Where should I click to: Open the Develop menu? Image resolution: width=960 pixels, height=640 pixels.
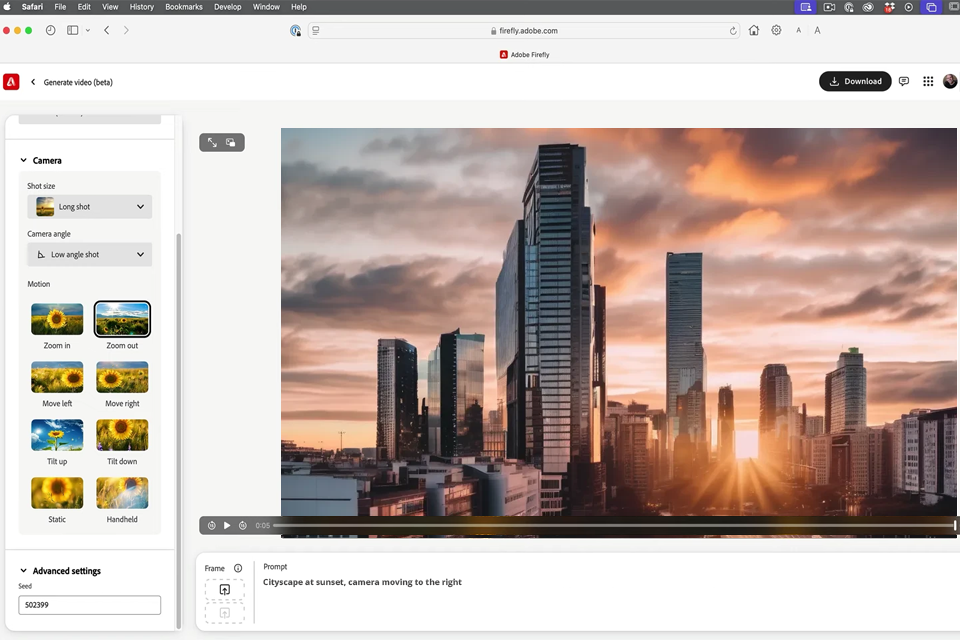(x=227, y=7)
